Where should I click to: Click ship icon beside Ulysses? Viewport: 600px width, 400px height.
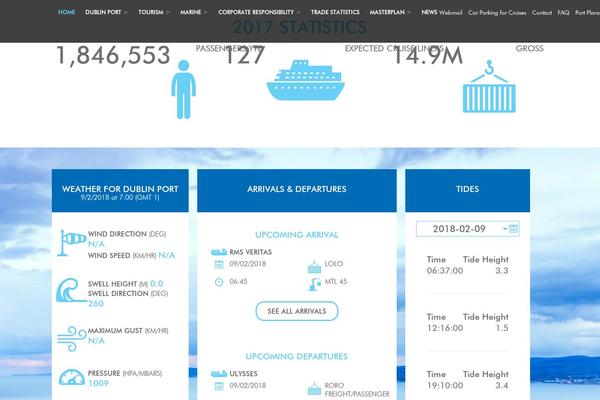(219, 374)
